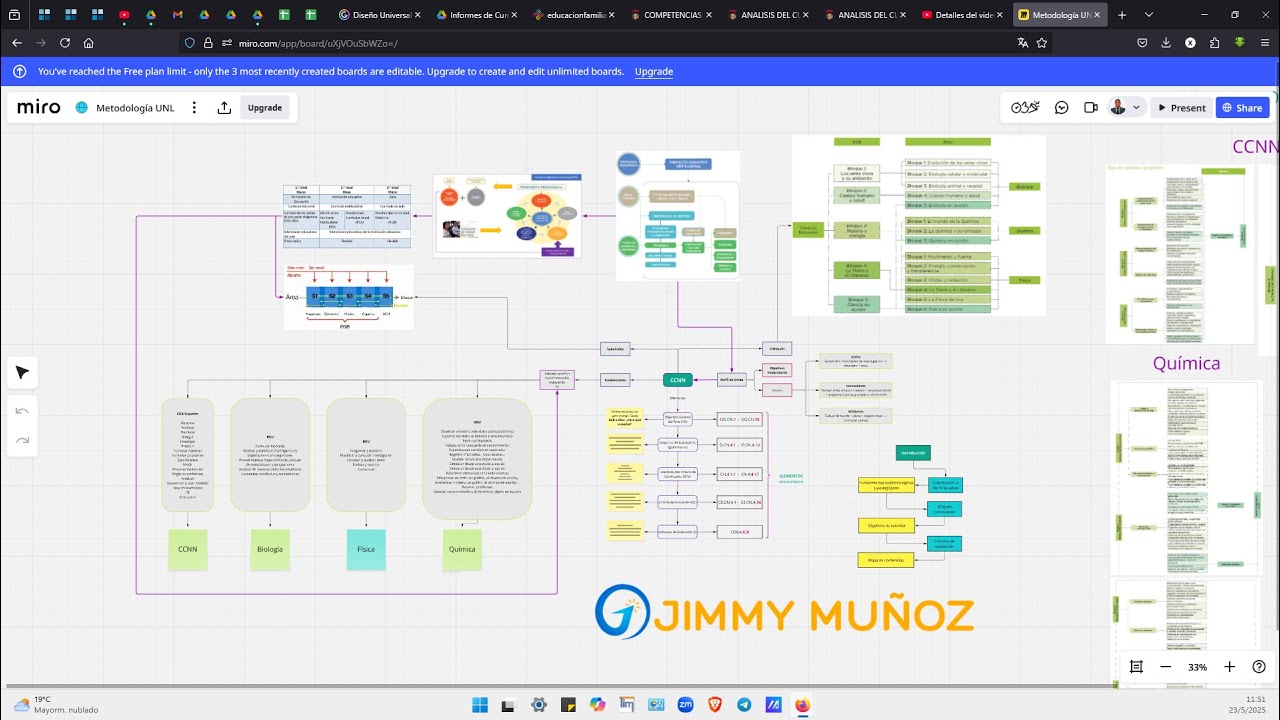Go to the browser home page
The height and width of the screenshot is (720, 1280).
[x=89, y=43]
